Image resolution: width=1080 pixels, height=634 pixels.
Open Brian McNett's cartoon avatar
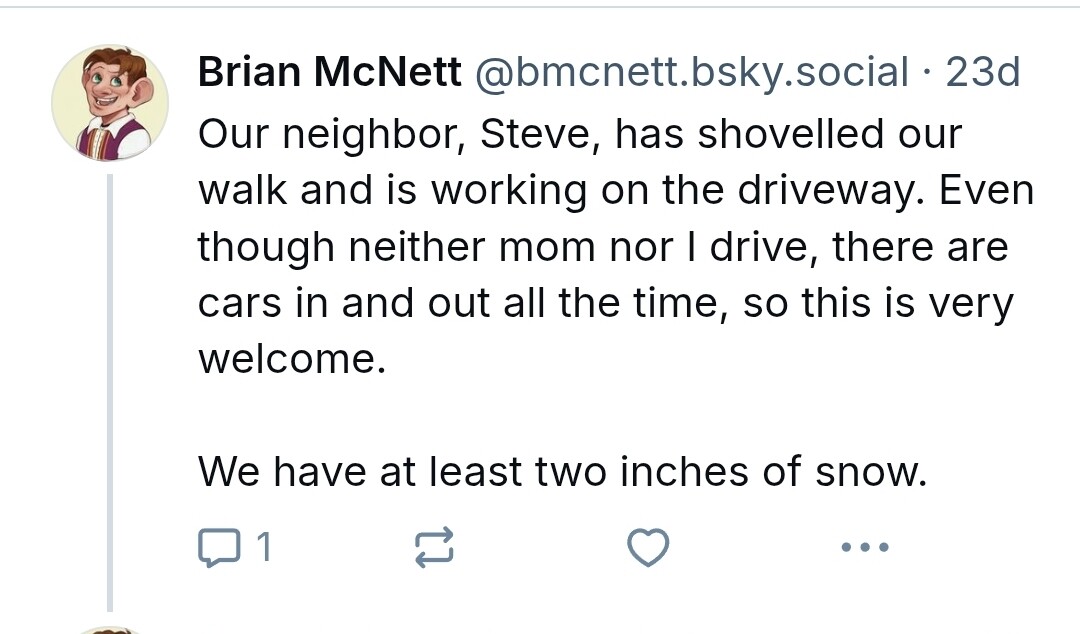[x=110, y=103]
